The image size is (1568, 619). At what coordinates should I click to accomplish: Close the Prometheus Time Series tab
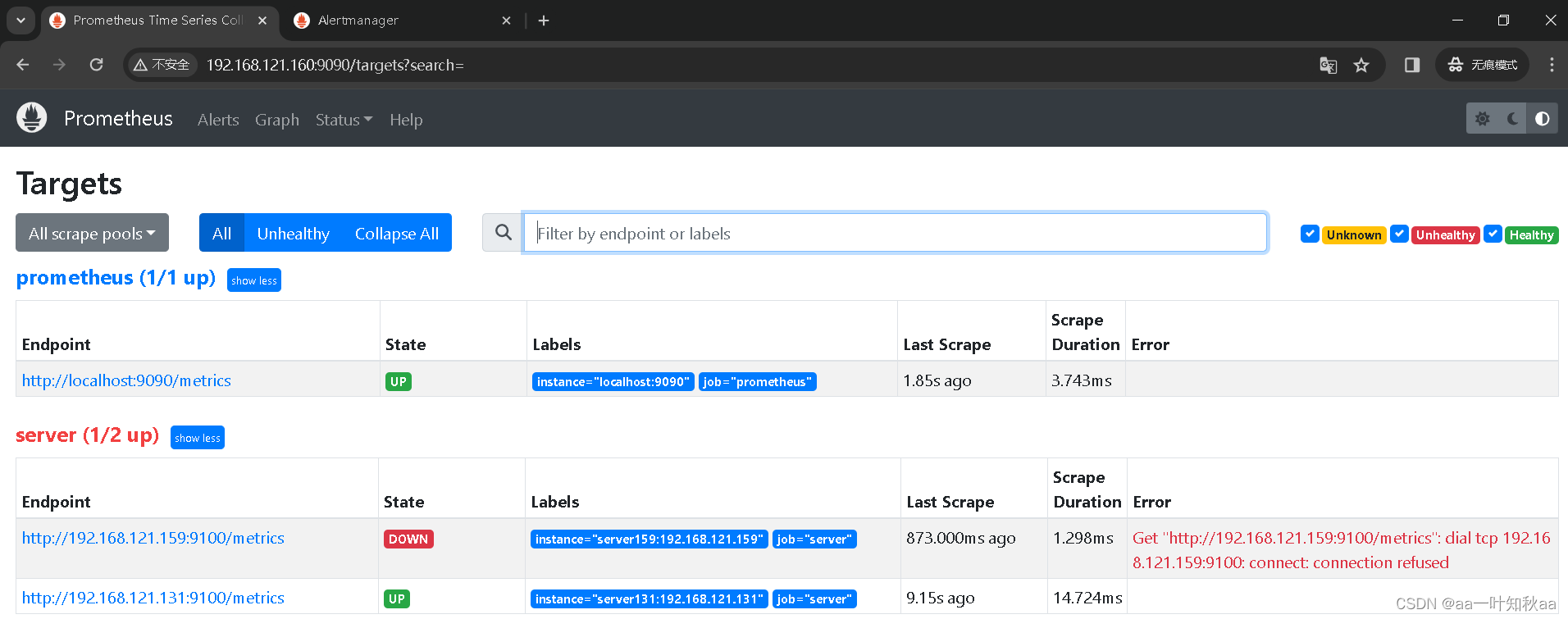(x=262, y=20)
